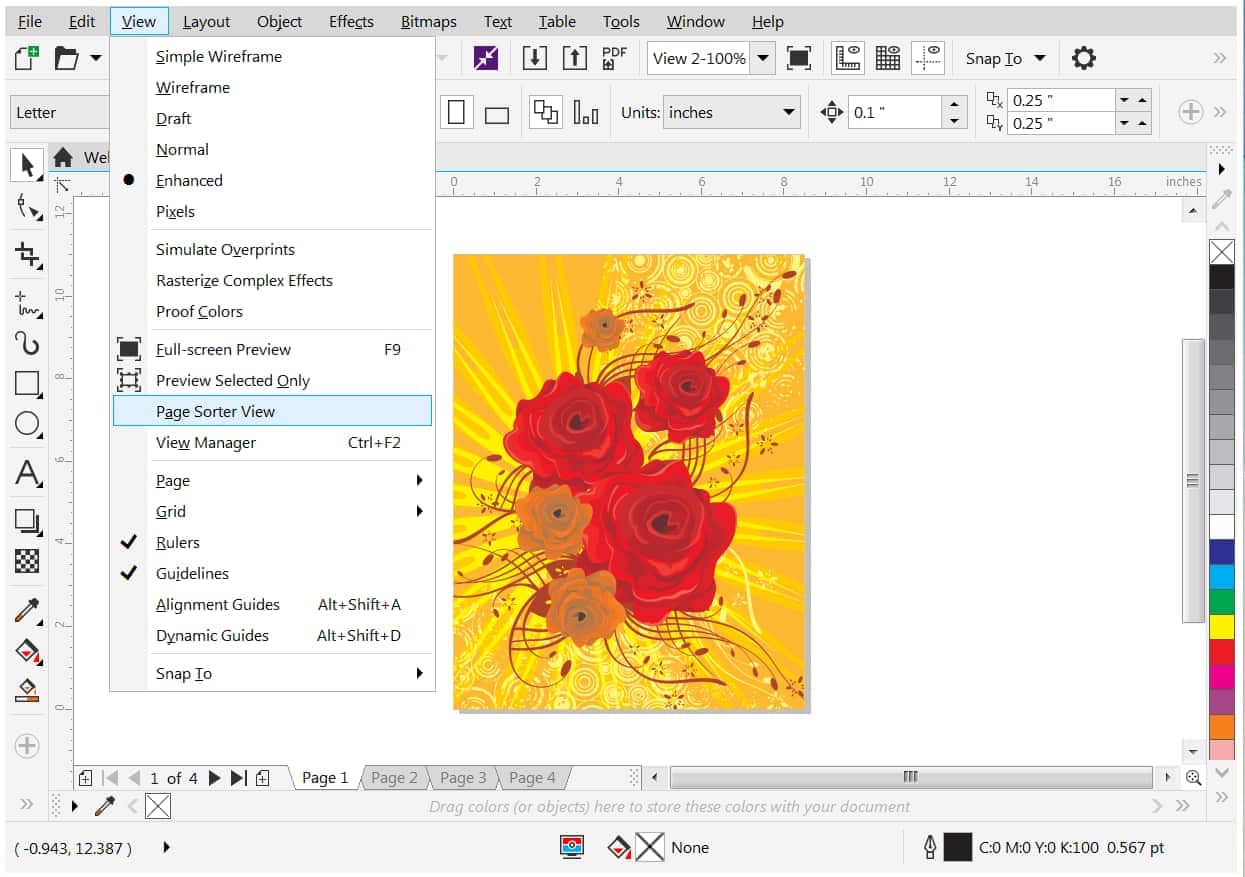Pick the Rectangle tool
The image size is (1245, 877).
pos(27,384)
